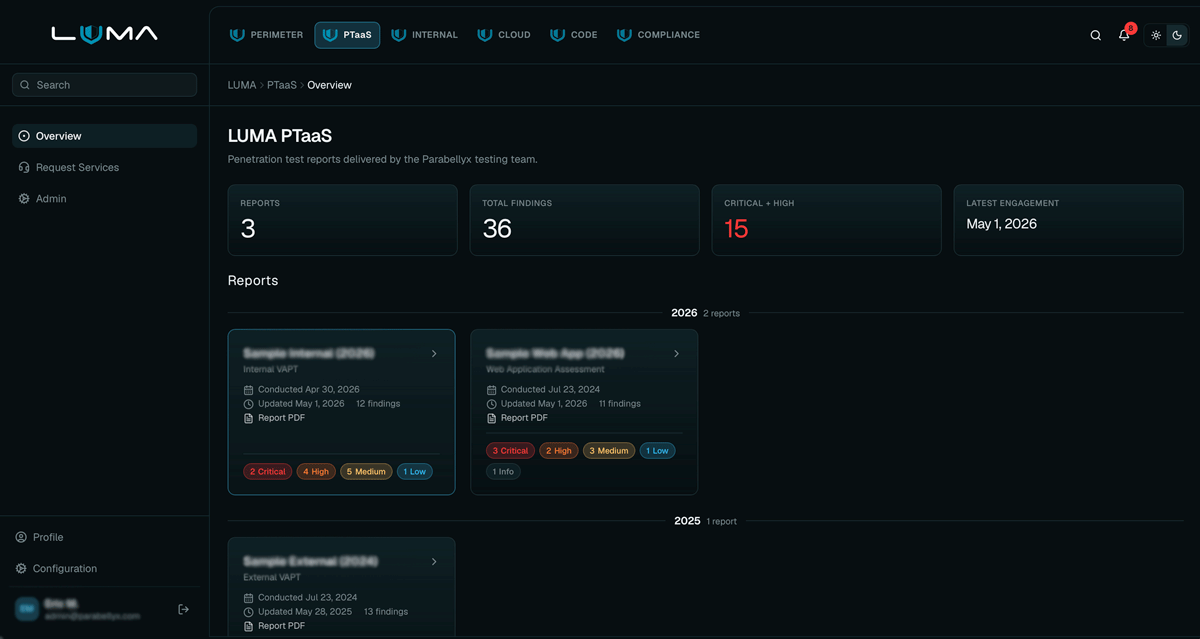Click the 1 Info badge
1200x639 pixels.
503,471
